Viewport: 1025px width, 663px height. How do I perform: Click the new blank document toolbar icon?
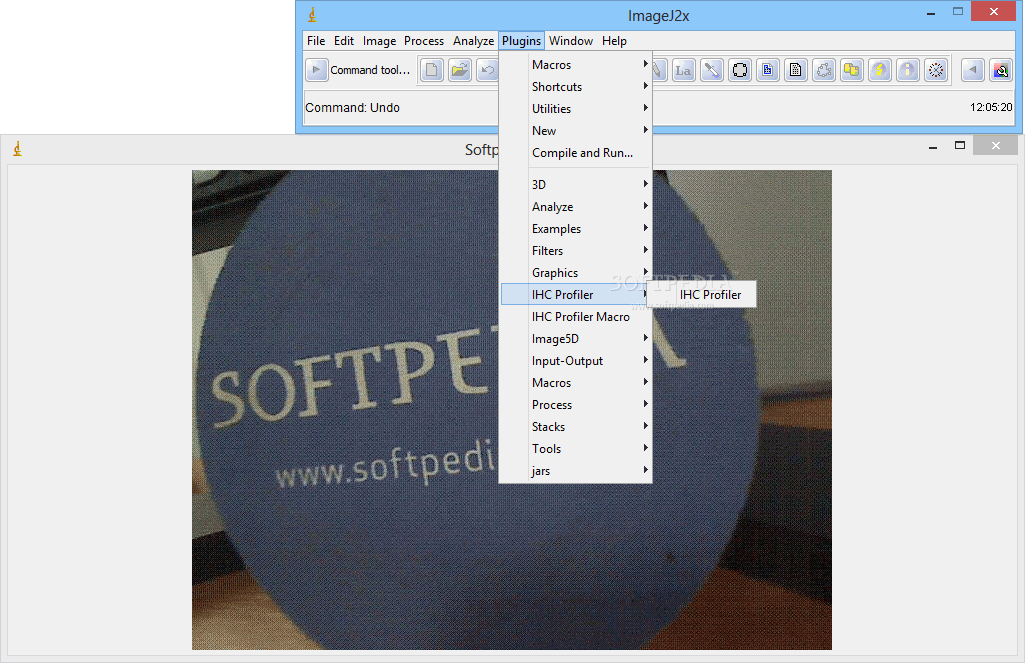[x=432, y=70]
